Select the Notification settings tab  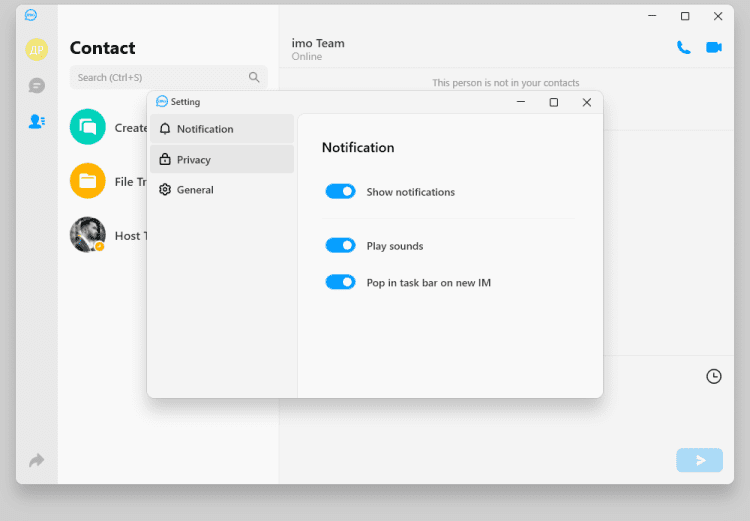pos(222,129)
